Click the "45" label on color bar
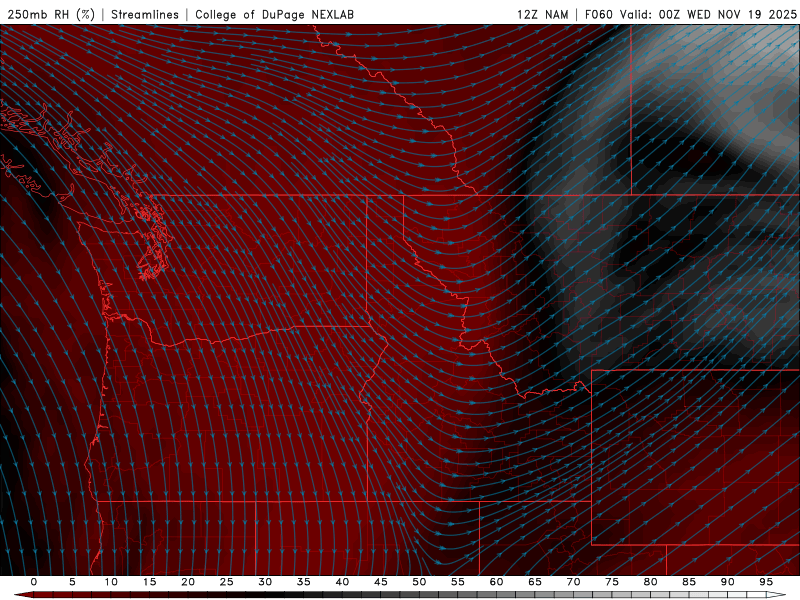Viewport: 800px width, 600px height. coord(381,582)
